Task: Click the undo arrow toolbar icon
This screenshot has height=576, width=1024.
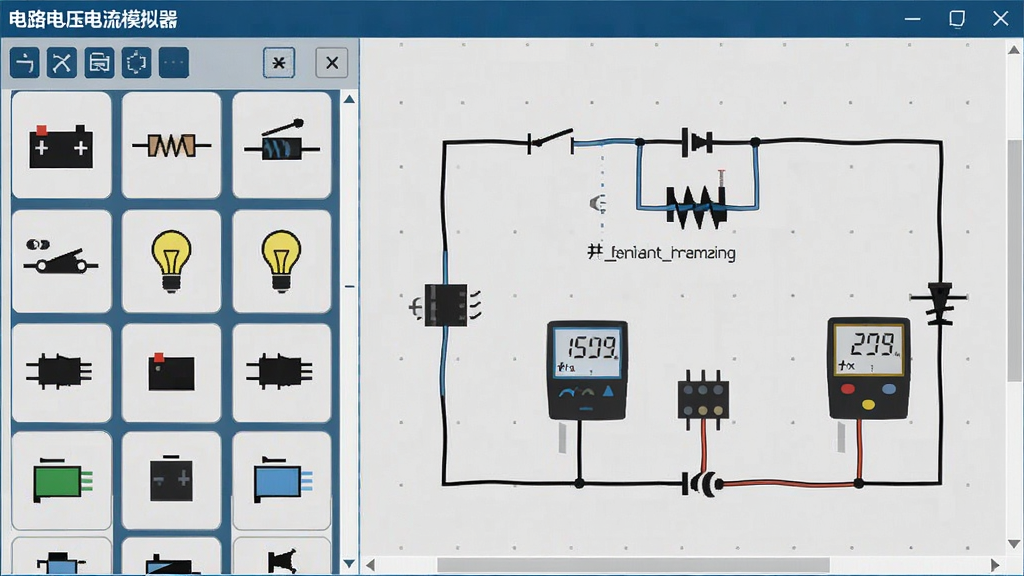Action: coord(25,63)
